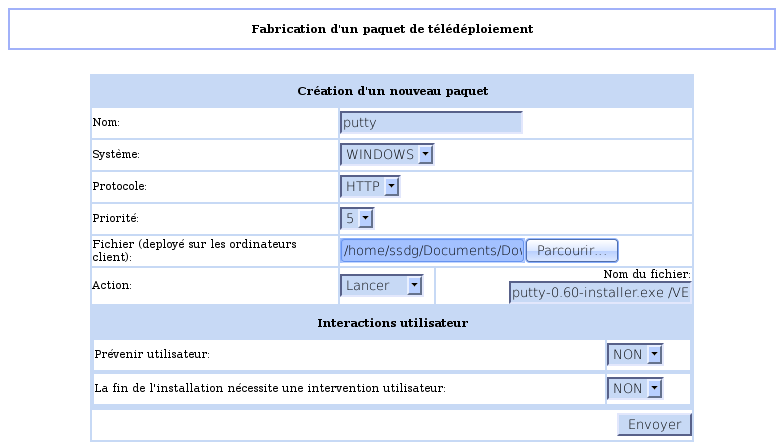
Task: Open the Système dropdown showing WINDOWS
Action: [x=387, y=155]
